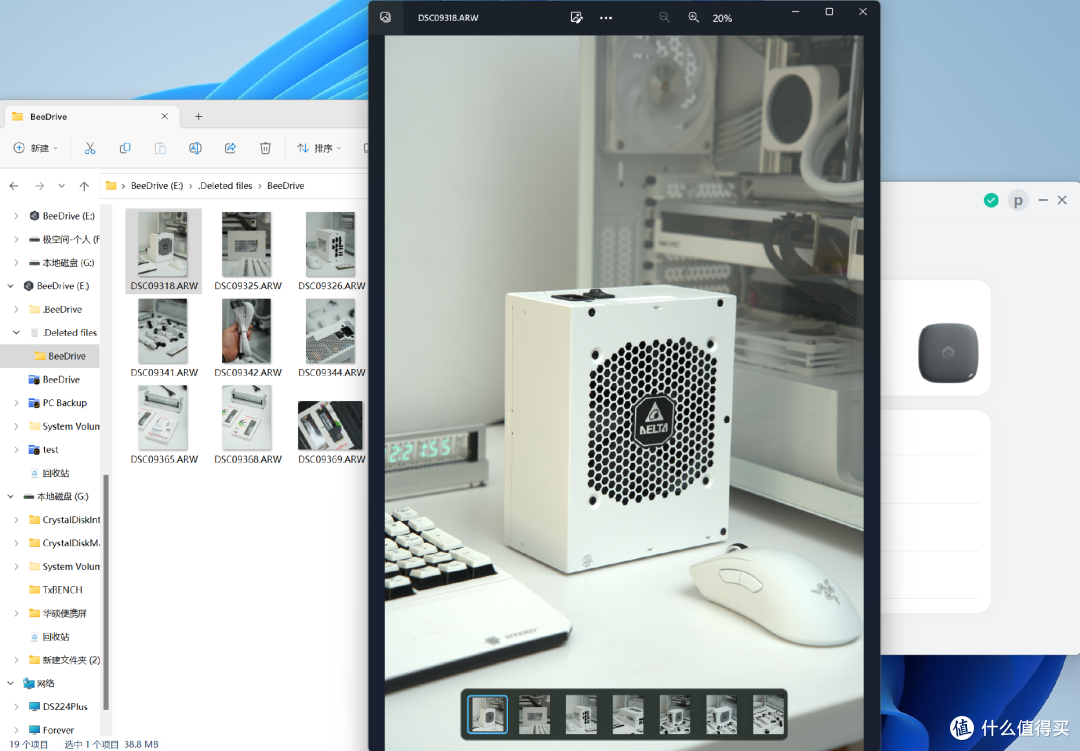Zoom out in the Photos viewer

664,17
